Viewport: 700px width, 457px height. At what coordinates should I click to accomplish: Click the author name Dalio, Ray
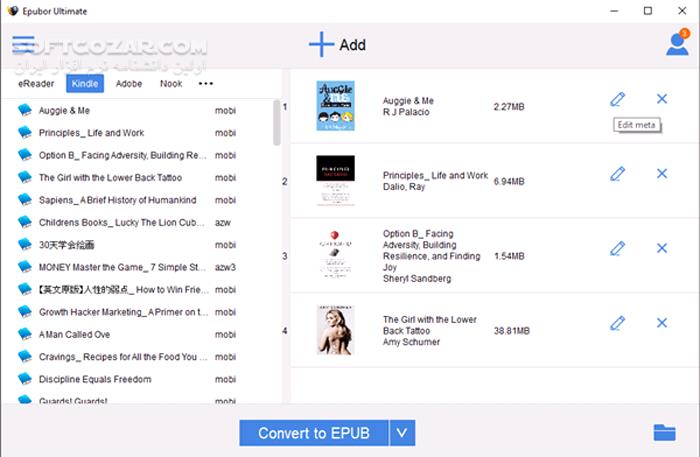[404, 187]
